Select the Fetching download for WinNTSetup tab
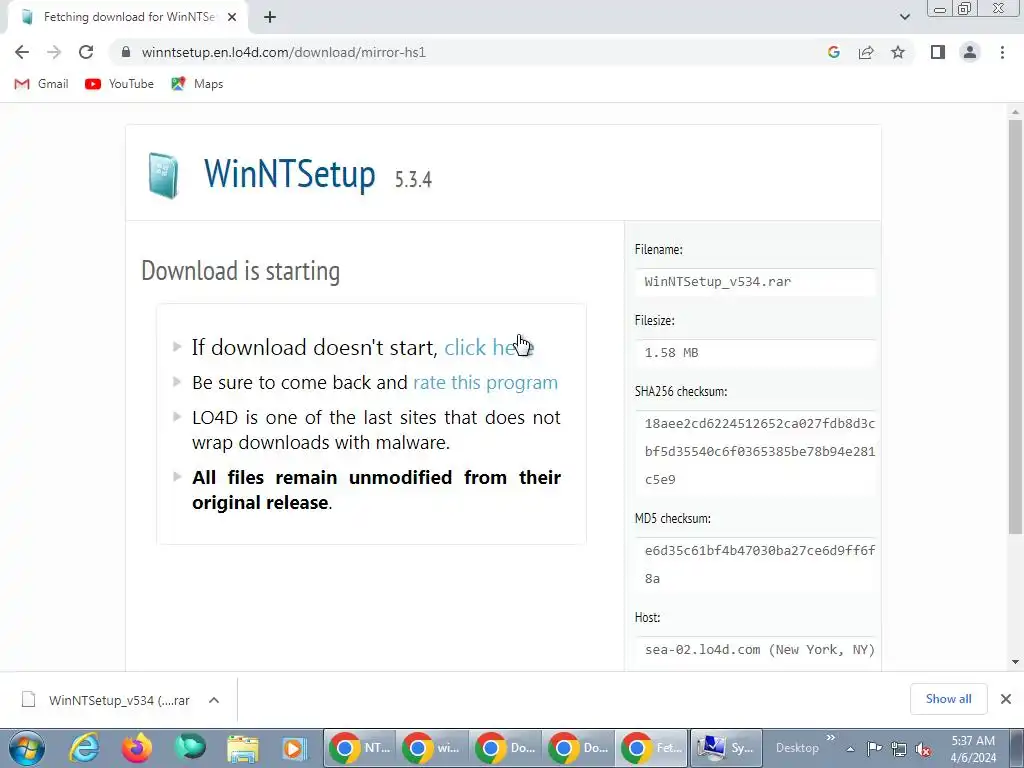1024x768 pixels. click(x=129, y=17)
